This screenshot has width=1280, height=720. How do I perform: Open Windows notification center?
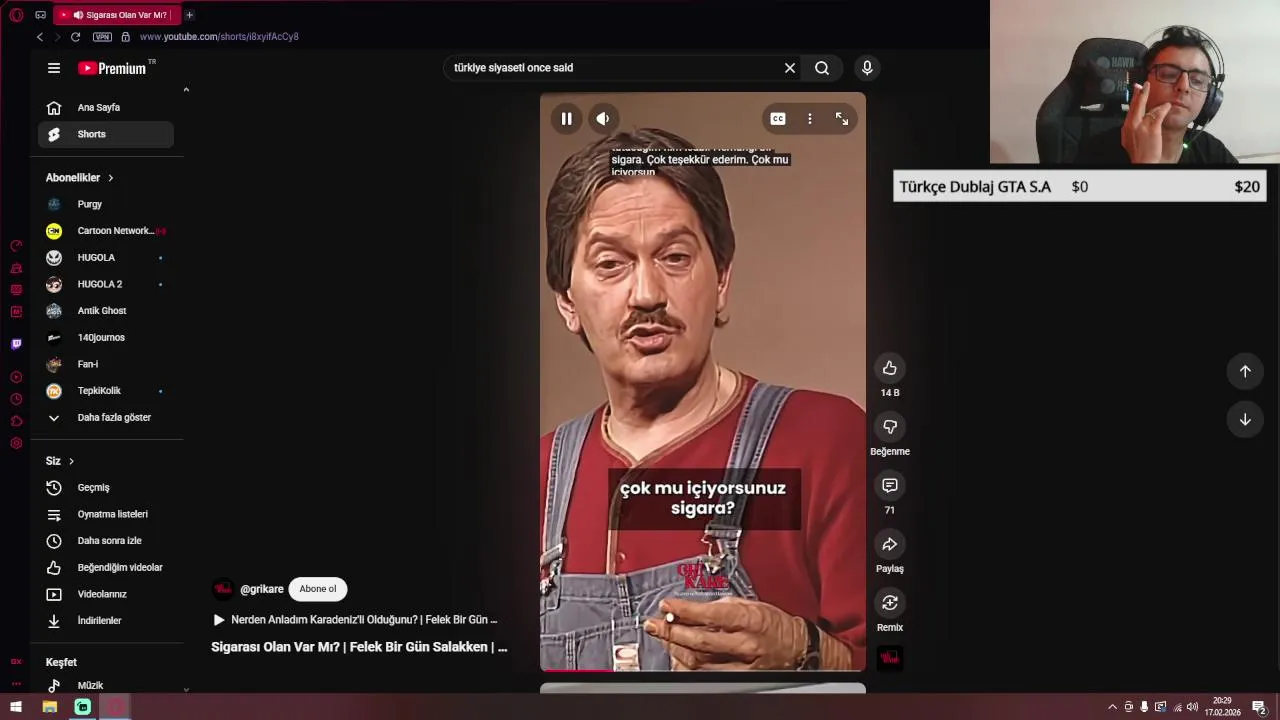[x=1260, y=707]
